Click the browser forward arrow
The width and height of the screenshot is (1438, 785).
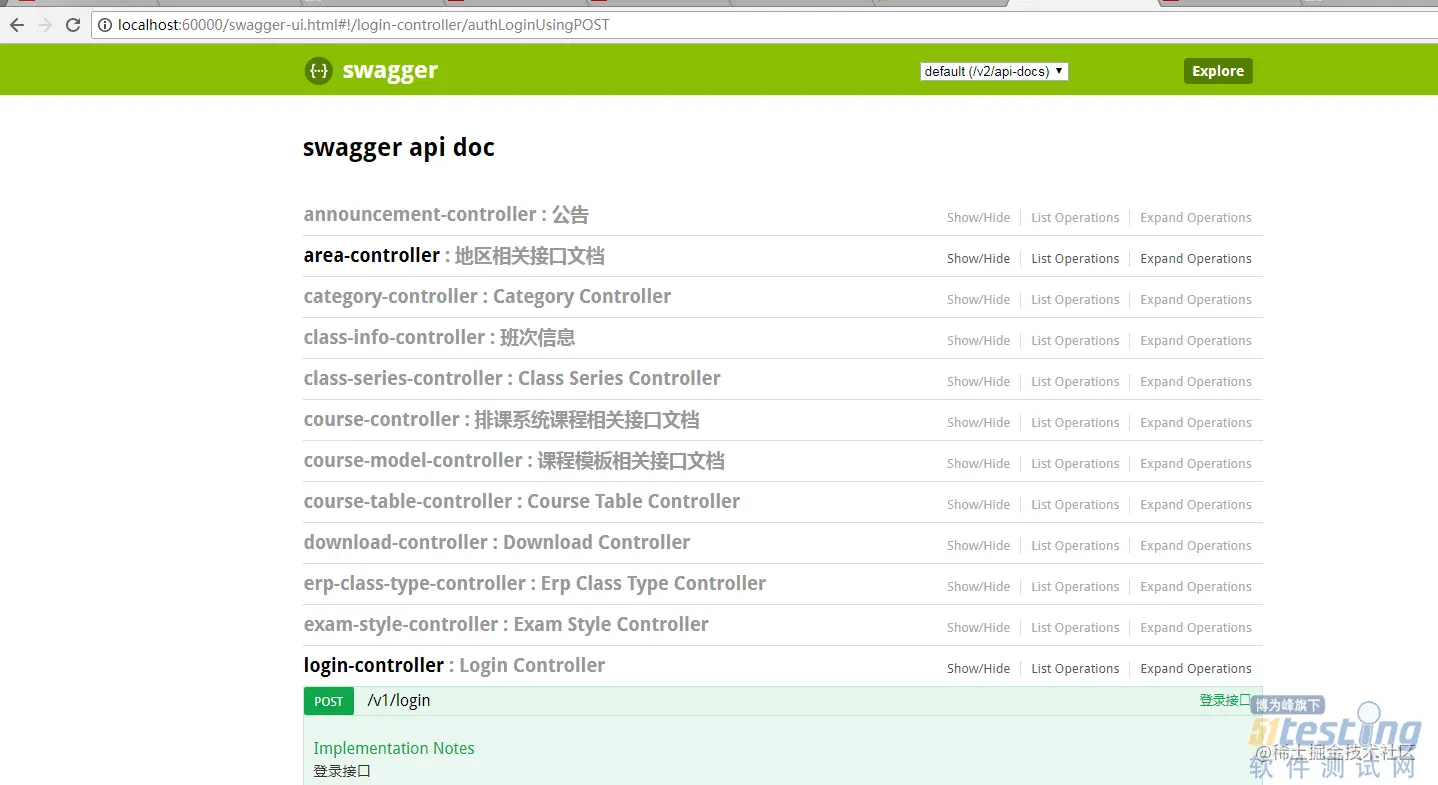(45, 25)
